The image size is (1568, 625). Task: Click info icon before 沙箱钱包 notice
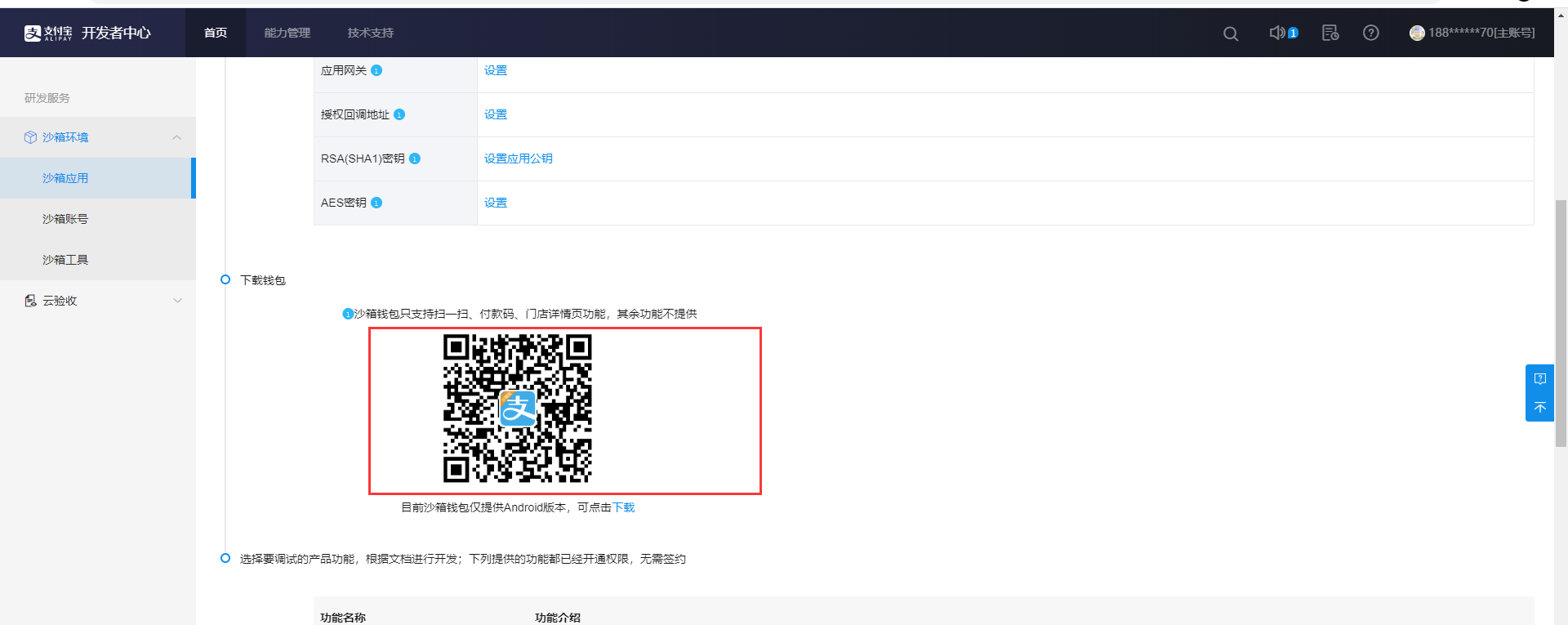point(348,314)
